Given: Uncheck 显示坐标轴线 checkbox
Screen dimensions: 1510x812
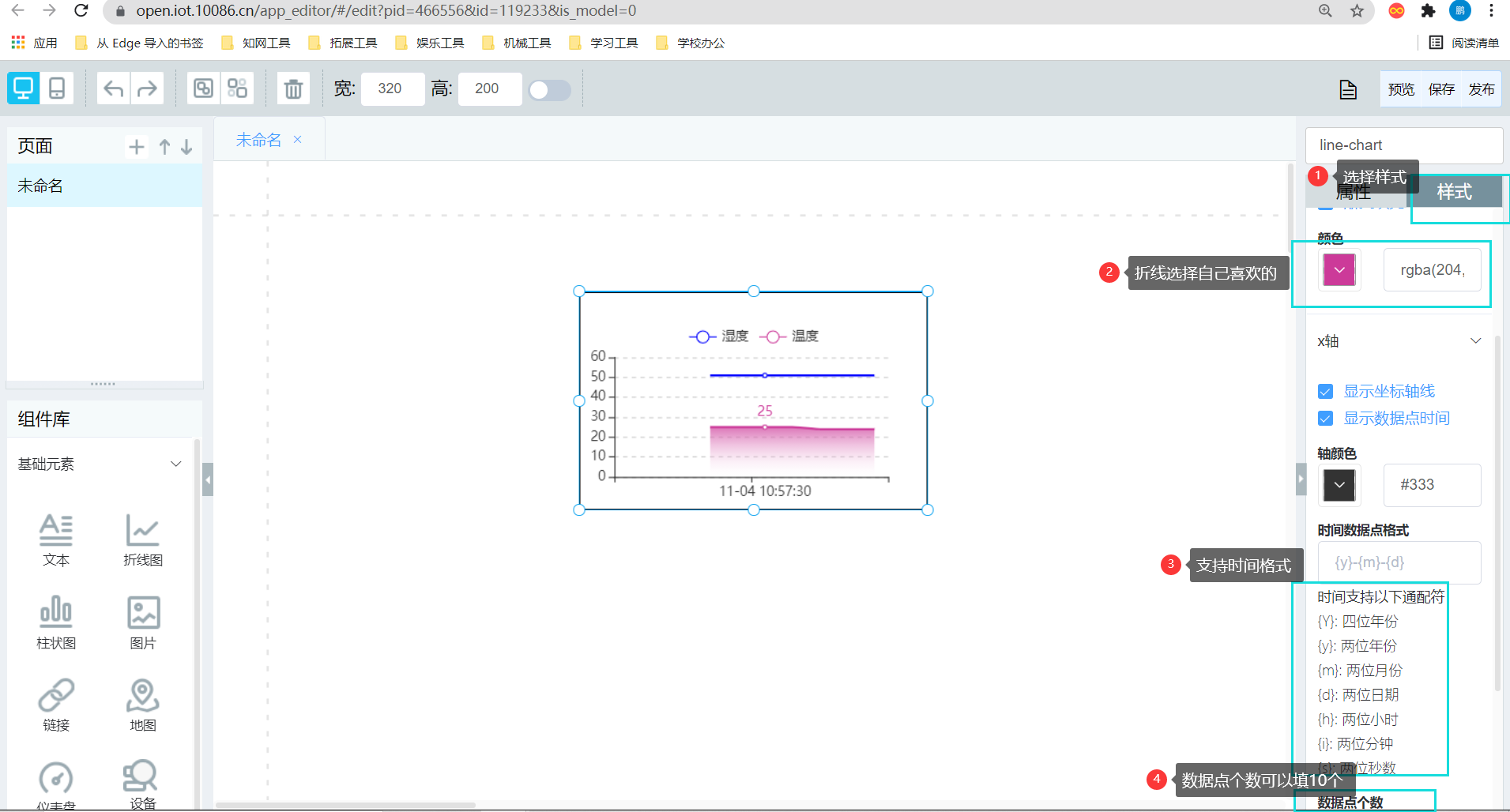Looking at the screenshot, I should 1326,392.
